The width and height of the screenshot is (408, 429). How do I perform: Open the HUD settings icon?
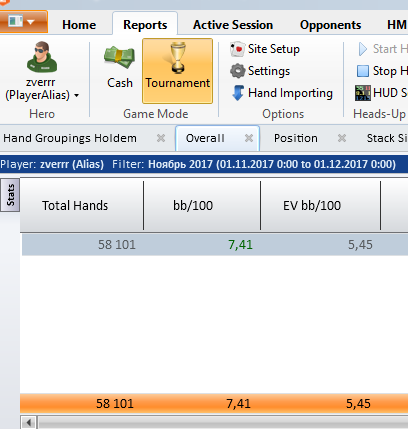pyautogui.click(x=363, y=93)
